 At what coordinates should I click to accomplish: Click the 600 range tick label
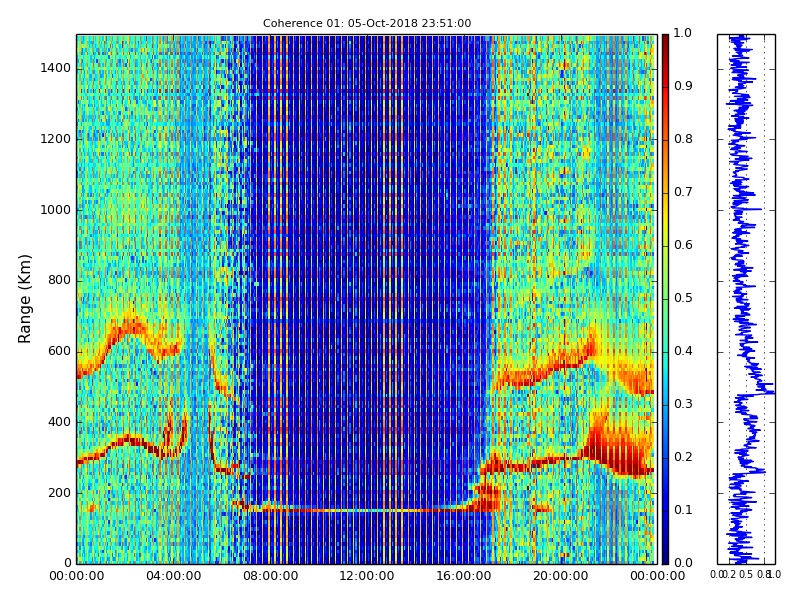click(x=59, y=351)
